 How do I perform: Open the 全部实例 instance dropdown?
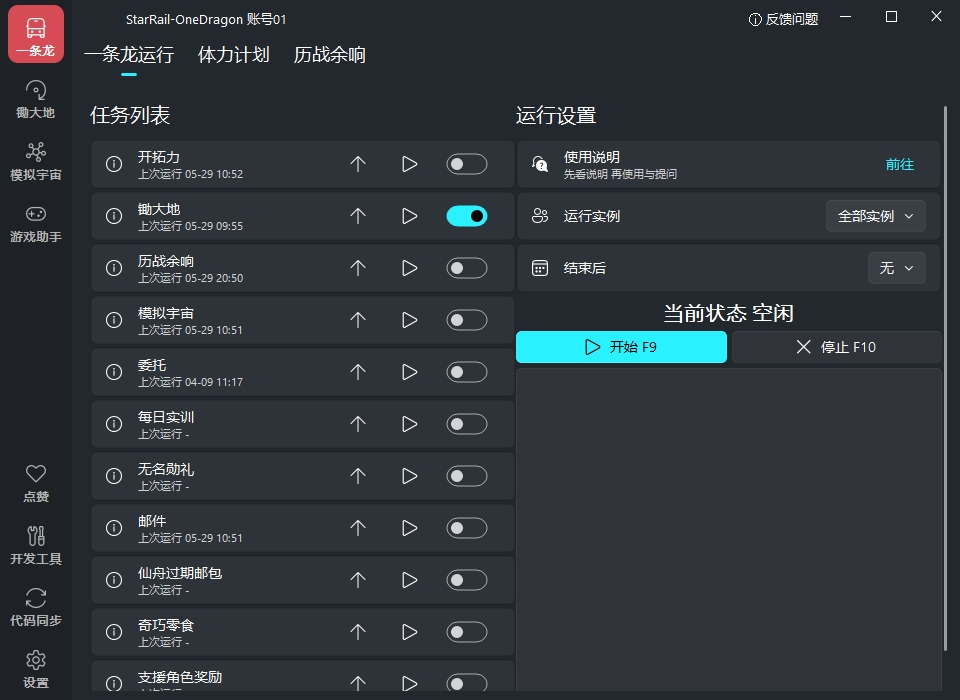[876, 216]
